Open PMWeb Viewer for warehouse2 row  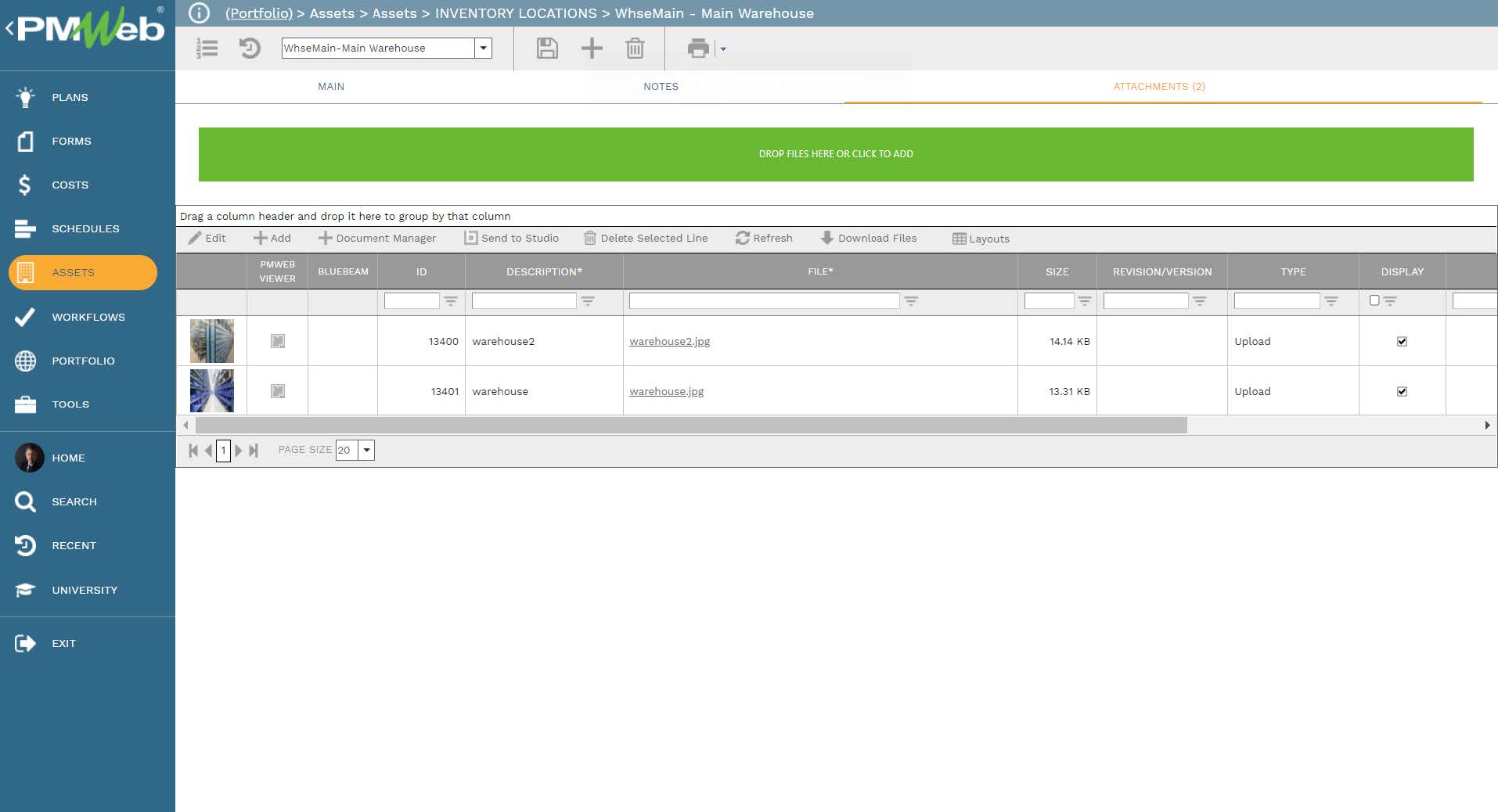pyautogui.click(x=278, y=341)
